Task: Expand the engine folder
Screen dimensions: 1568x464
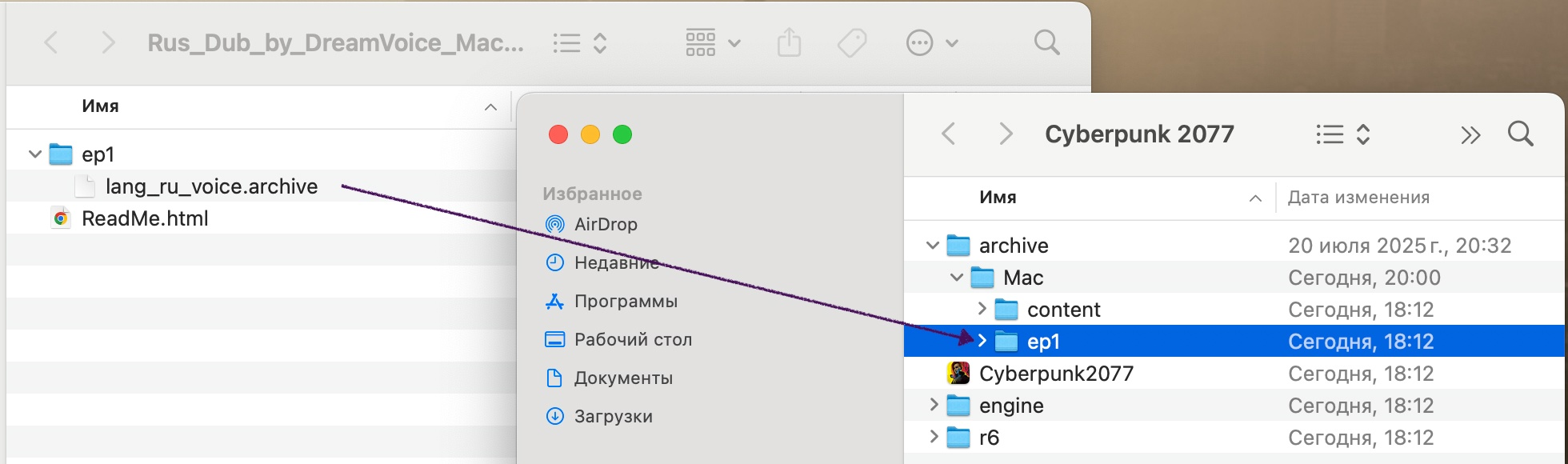Action: click(934, 405)
